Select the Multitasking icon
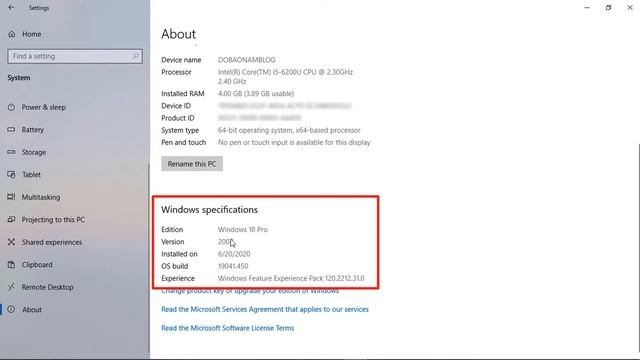 pyautogui.click(x=11, y=197)
